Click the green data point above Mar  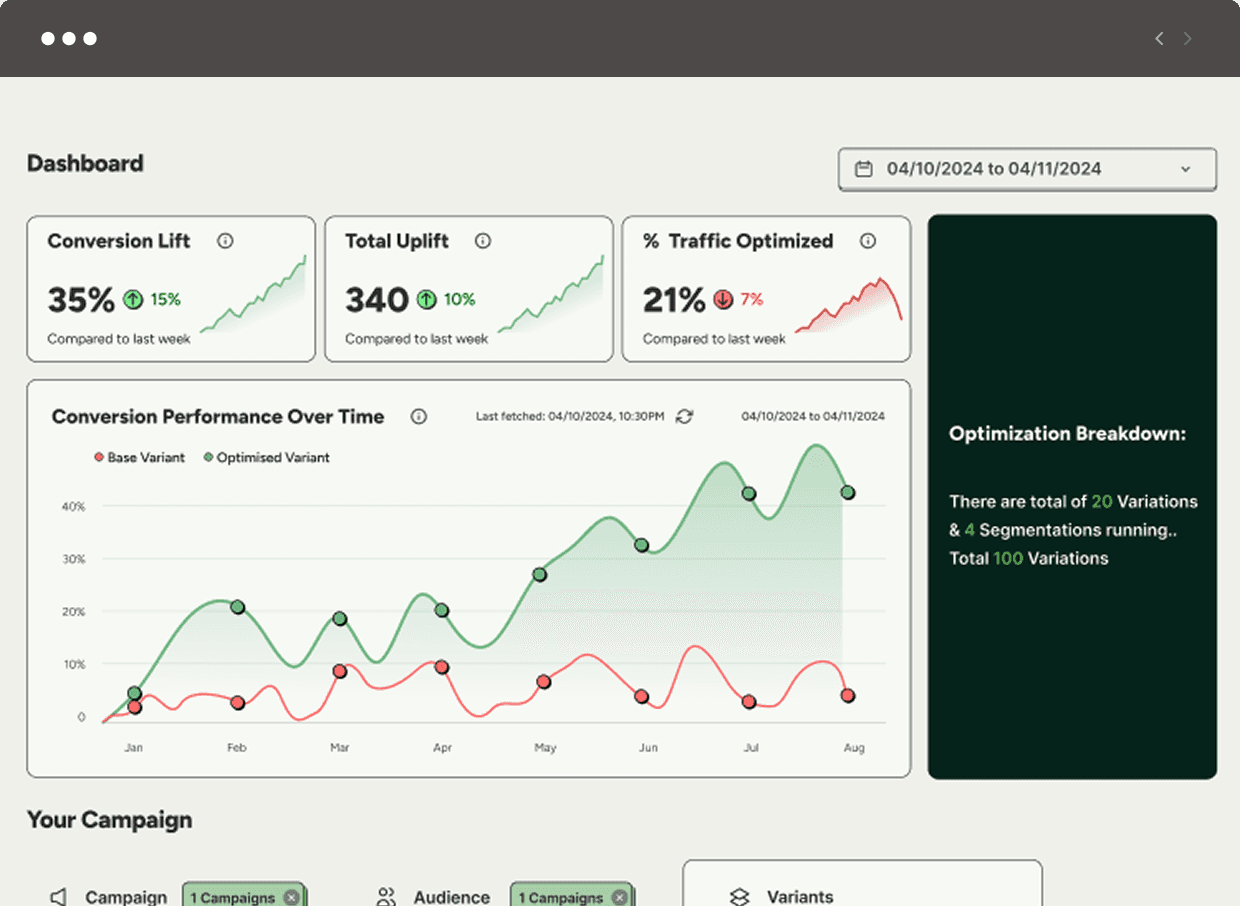pos(339,619)
